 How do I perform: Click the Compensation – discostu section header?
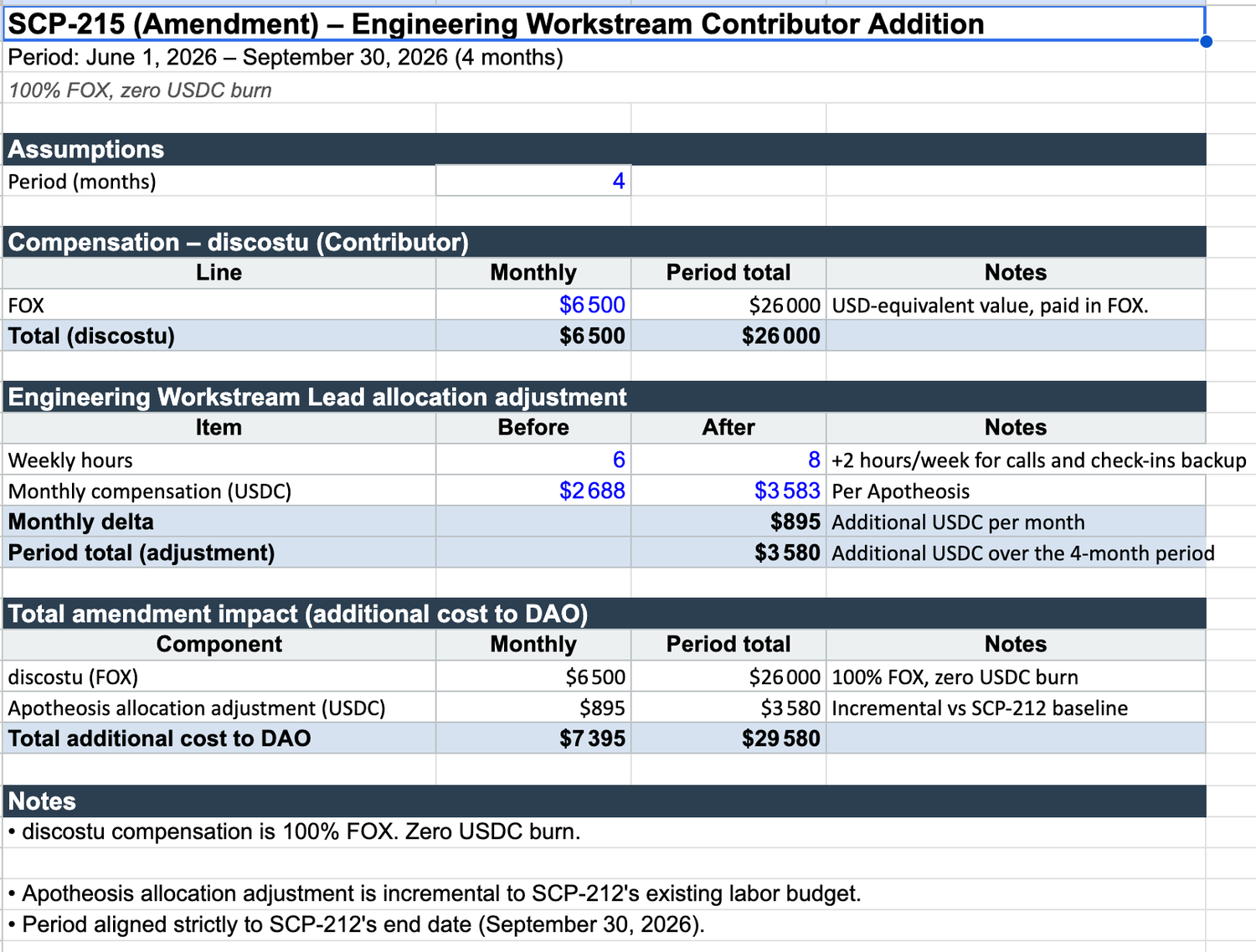pyautogui.click(x=605, y=242)
